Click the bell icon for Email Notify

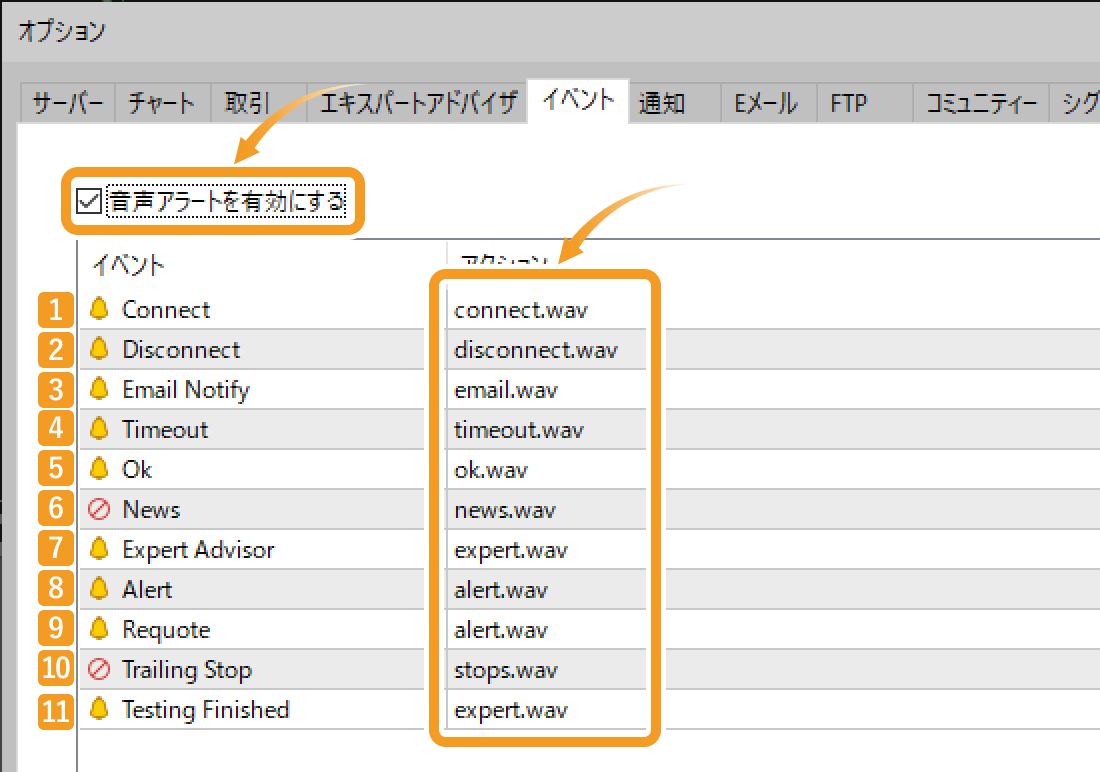pyautogui.click(x=100, y=390)
